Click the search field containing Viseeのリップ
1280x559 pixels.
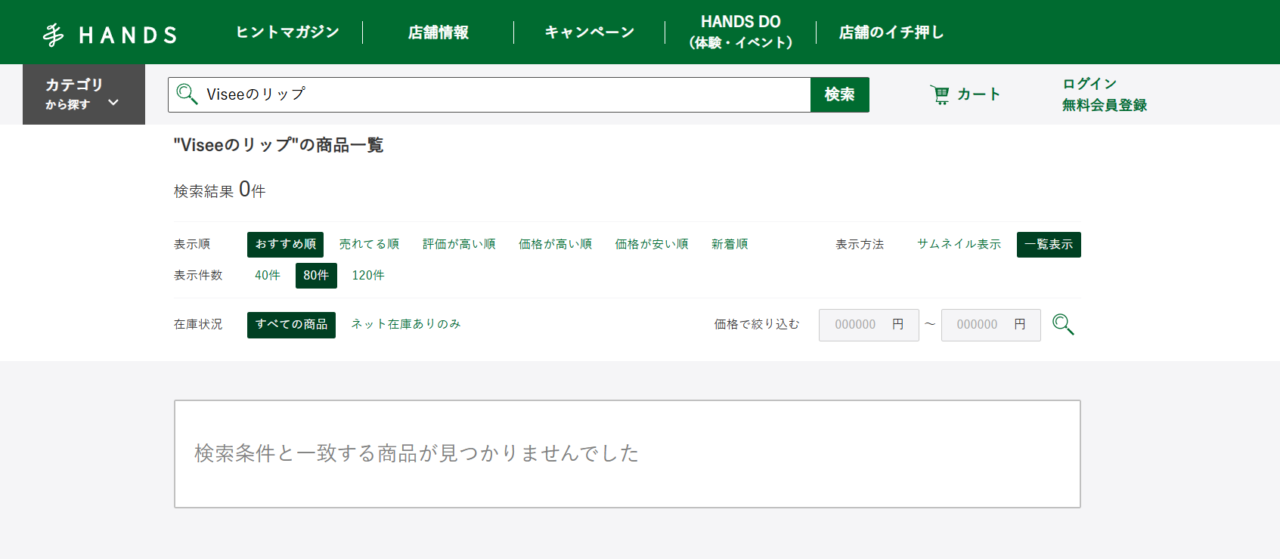pos(489,94)
